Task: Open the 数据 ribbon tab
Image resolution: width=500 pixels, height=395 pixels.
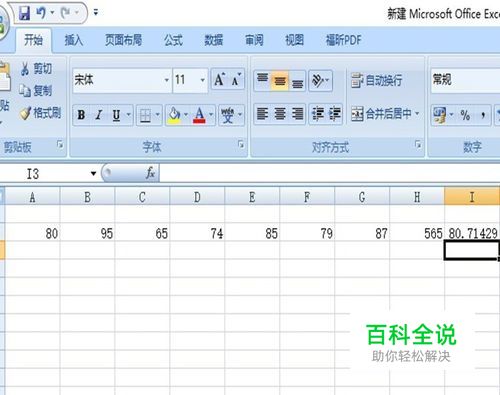Action: 213,40
